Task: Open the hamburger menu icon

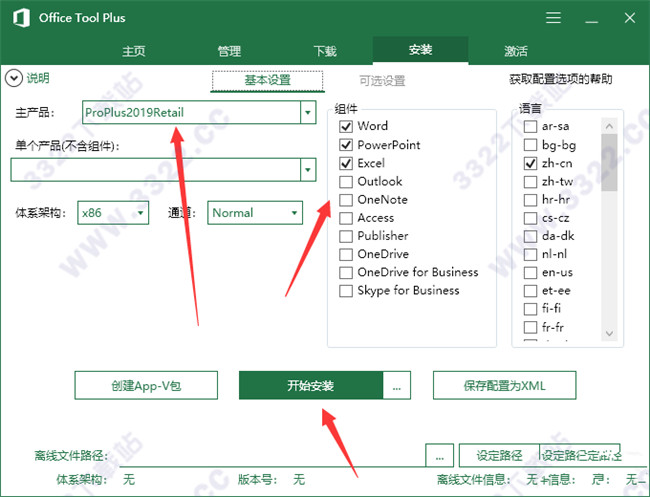Action: pos(553,17)
